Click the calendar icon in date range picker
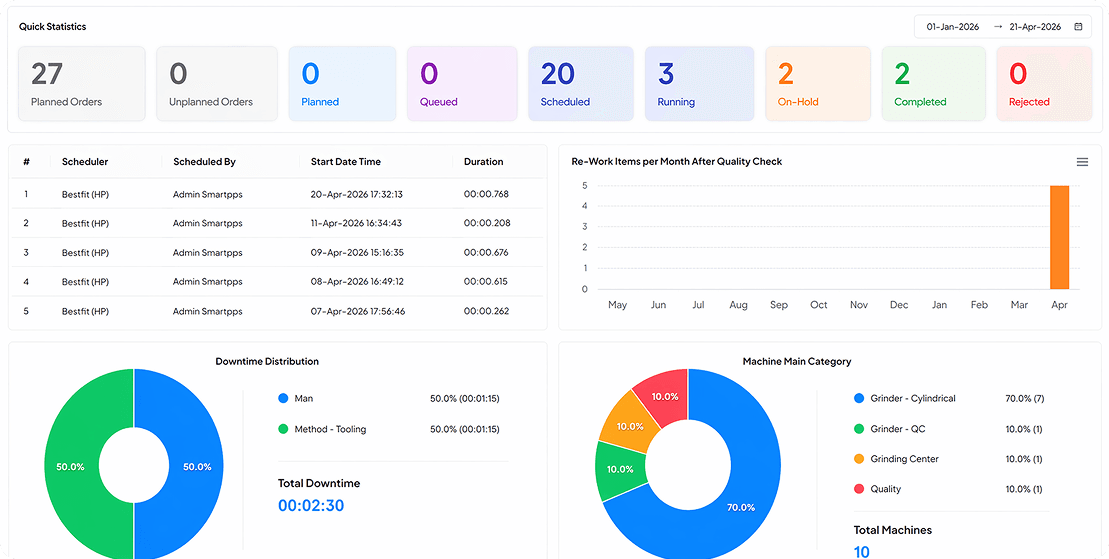The height and width of the screenshot is (559, 1109). [1078, 27]
